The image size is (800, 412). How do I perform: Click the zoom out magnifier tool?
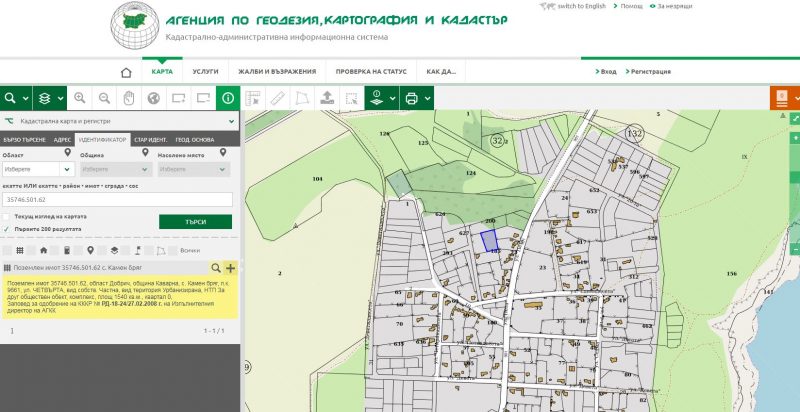tap(104, 98)
